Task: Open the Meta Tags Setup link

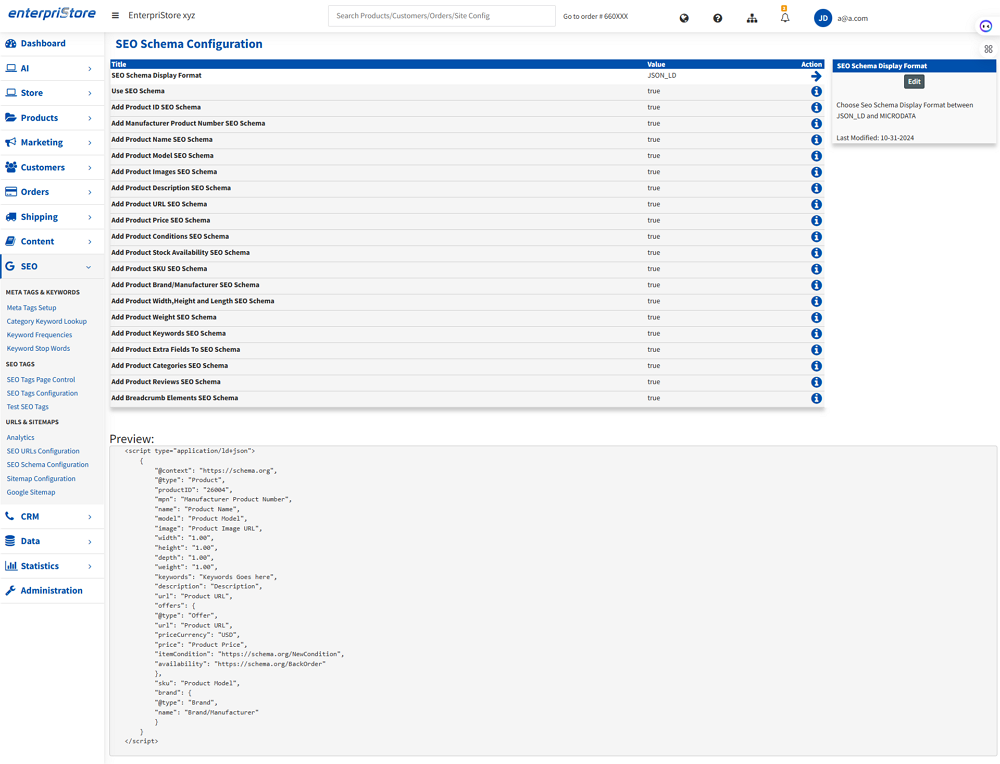Action: [x=32, y=308]
